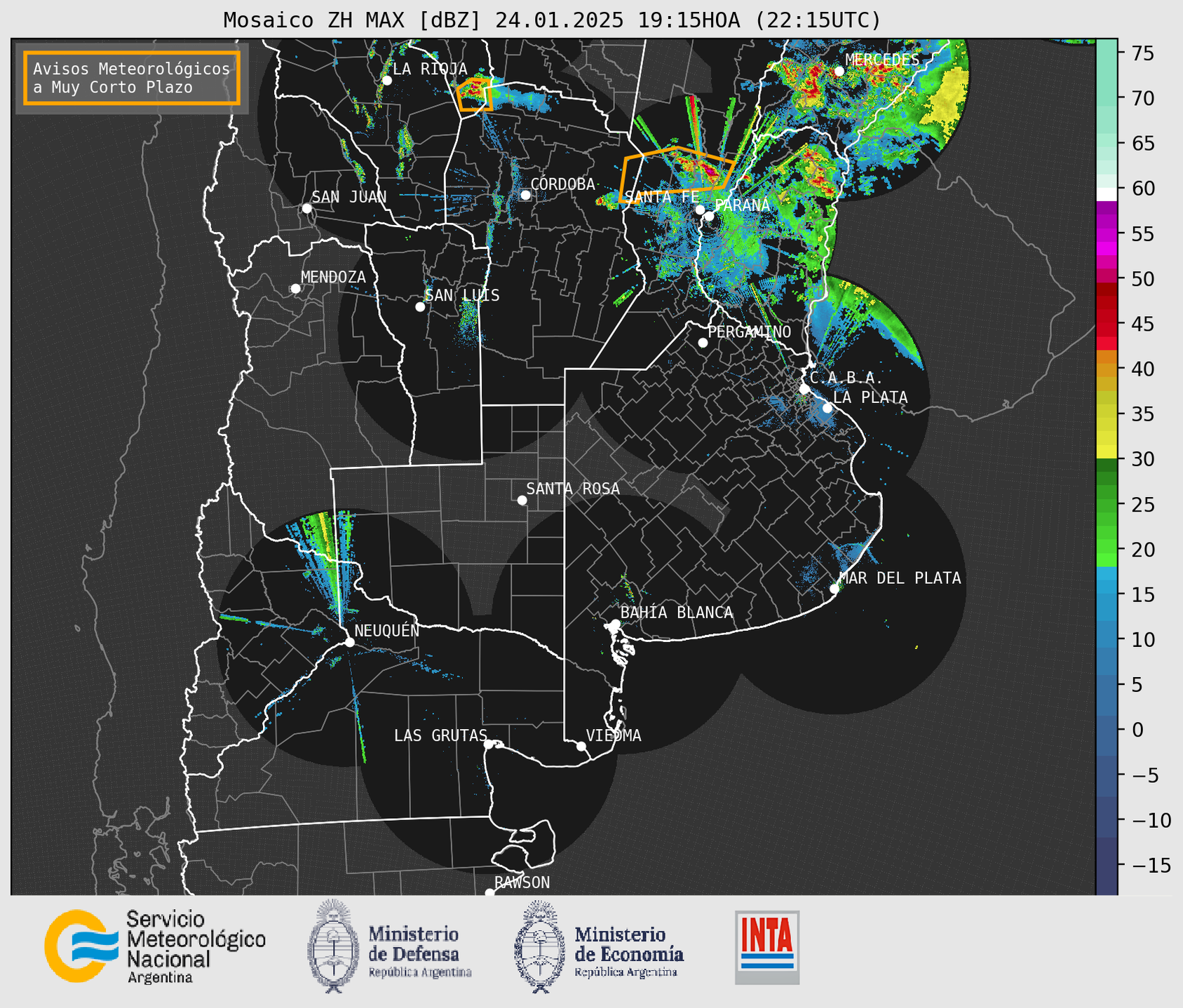Click the RAWSON city marker dot

(489, 892)
